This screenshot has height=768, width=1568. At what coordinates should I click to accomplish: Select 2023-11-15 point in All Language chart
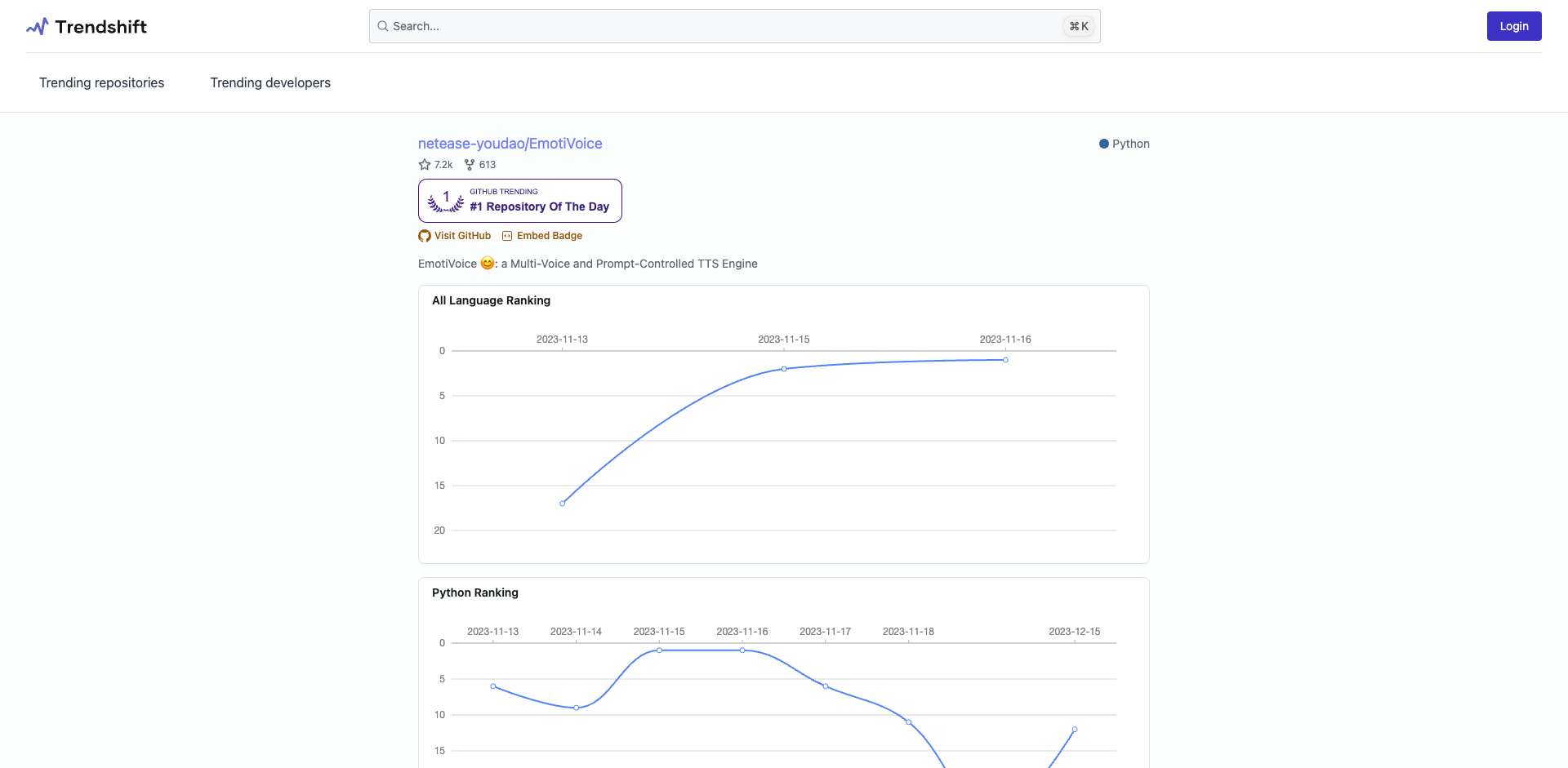pos(784,369)
